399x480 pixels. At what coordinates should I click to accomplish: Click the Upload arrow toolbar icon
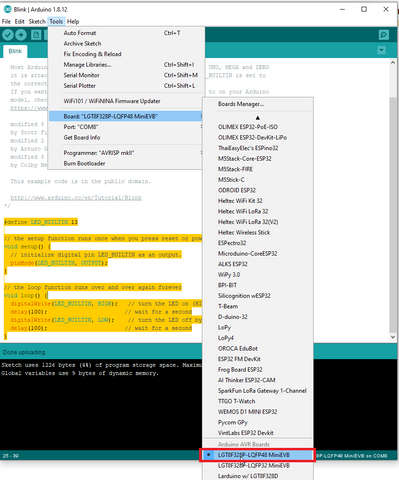(21, 35)
